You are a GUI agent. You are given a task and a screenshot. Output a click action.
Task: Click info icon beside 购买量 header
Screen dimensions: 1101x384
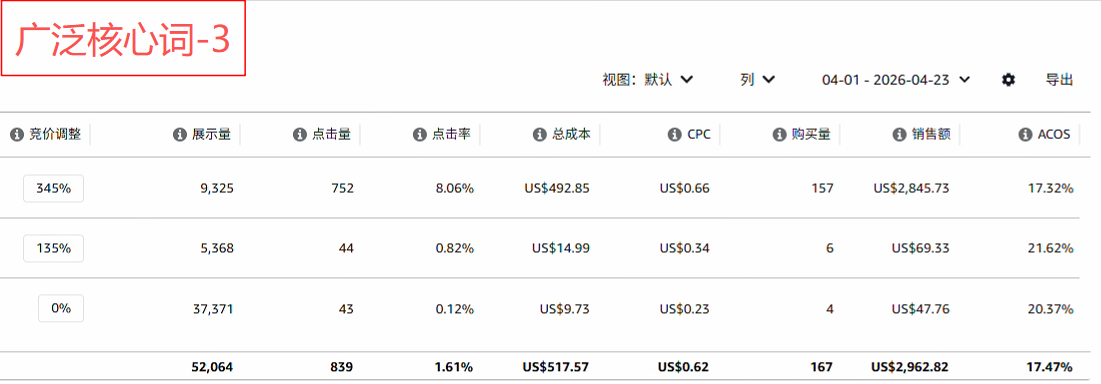pos(779,134)
